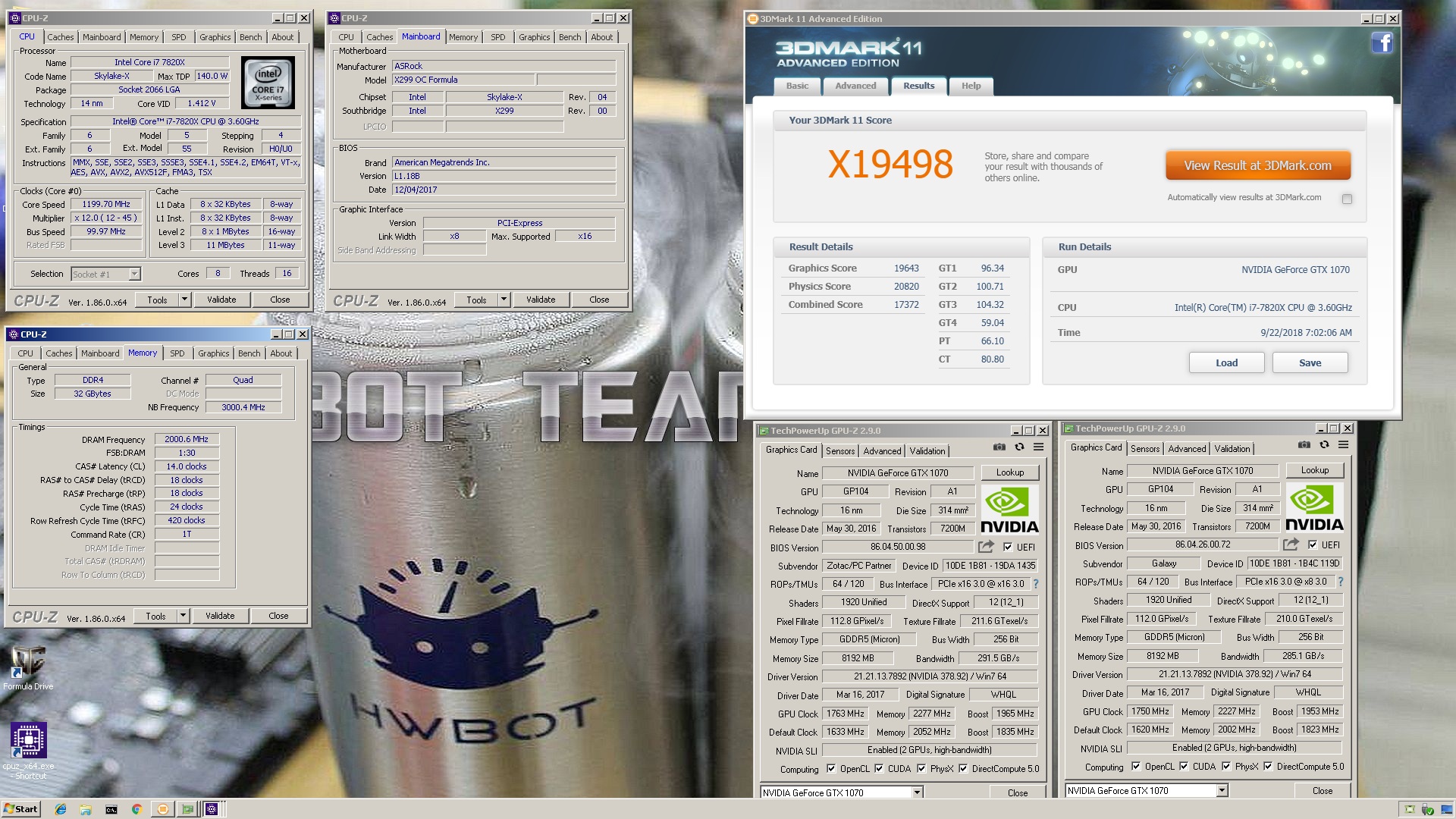Toggle OpenCL checkbox in Zotac GPU-Z window
The width and height of the screenshot is (1456, 819).
(x=831, y=768)
